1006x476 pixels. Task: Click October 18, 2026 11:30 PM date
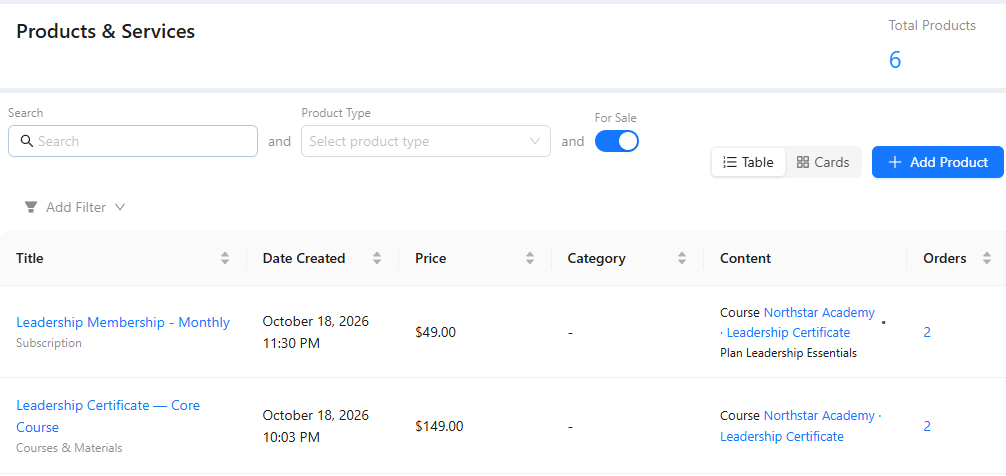316,332
